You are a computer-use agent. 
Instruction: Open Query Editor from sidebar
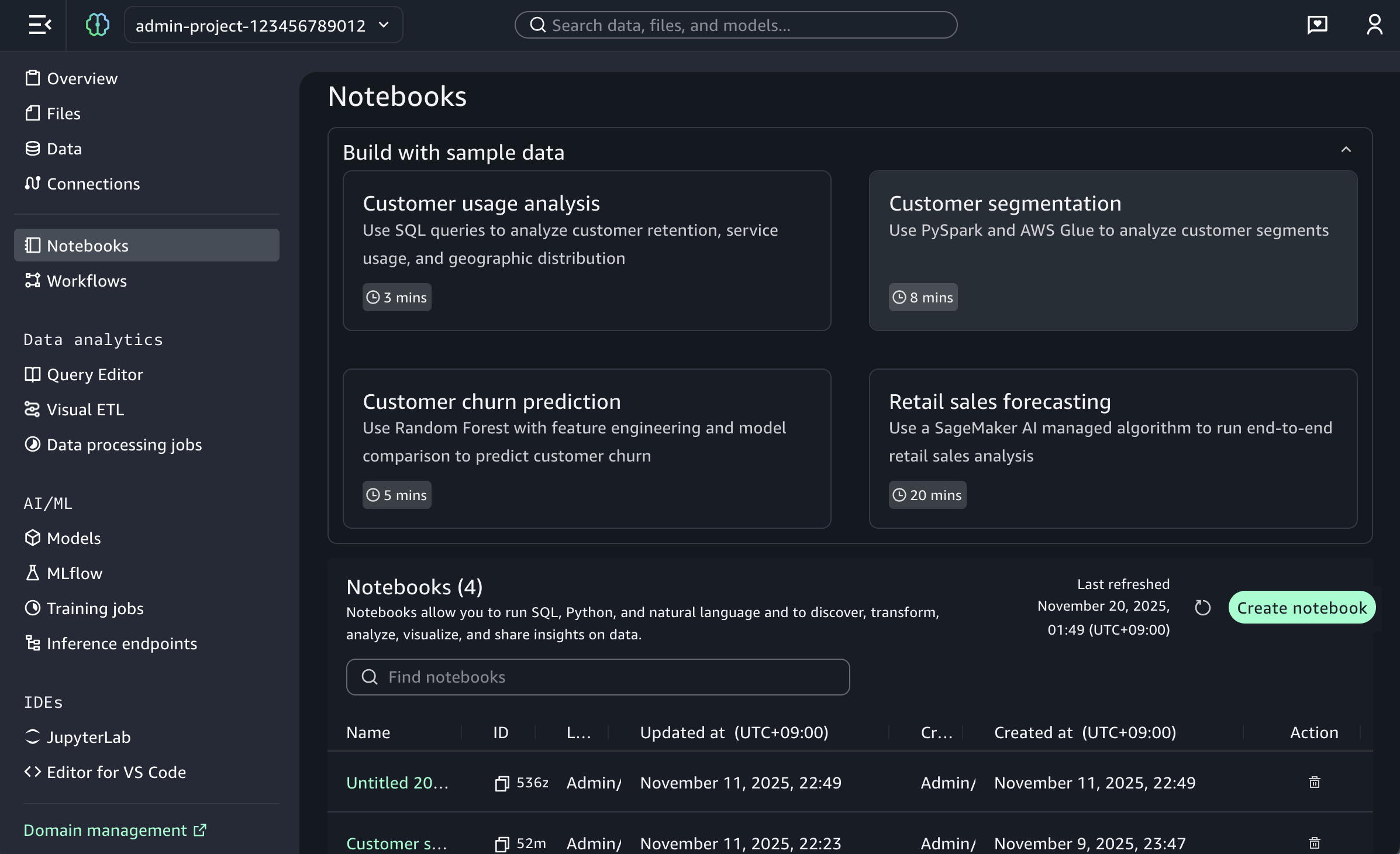point(95,374)
